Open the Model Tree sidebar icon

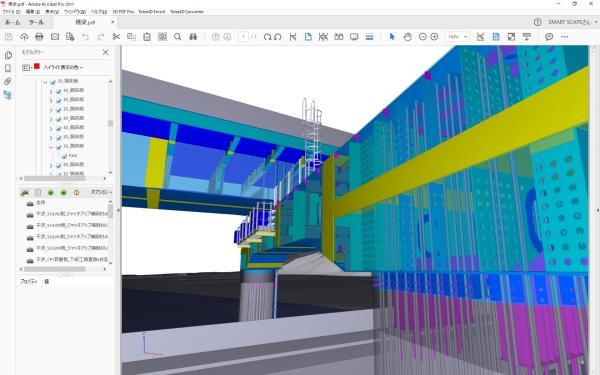pos(8,95)
